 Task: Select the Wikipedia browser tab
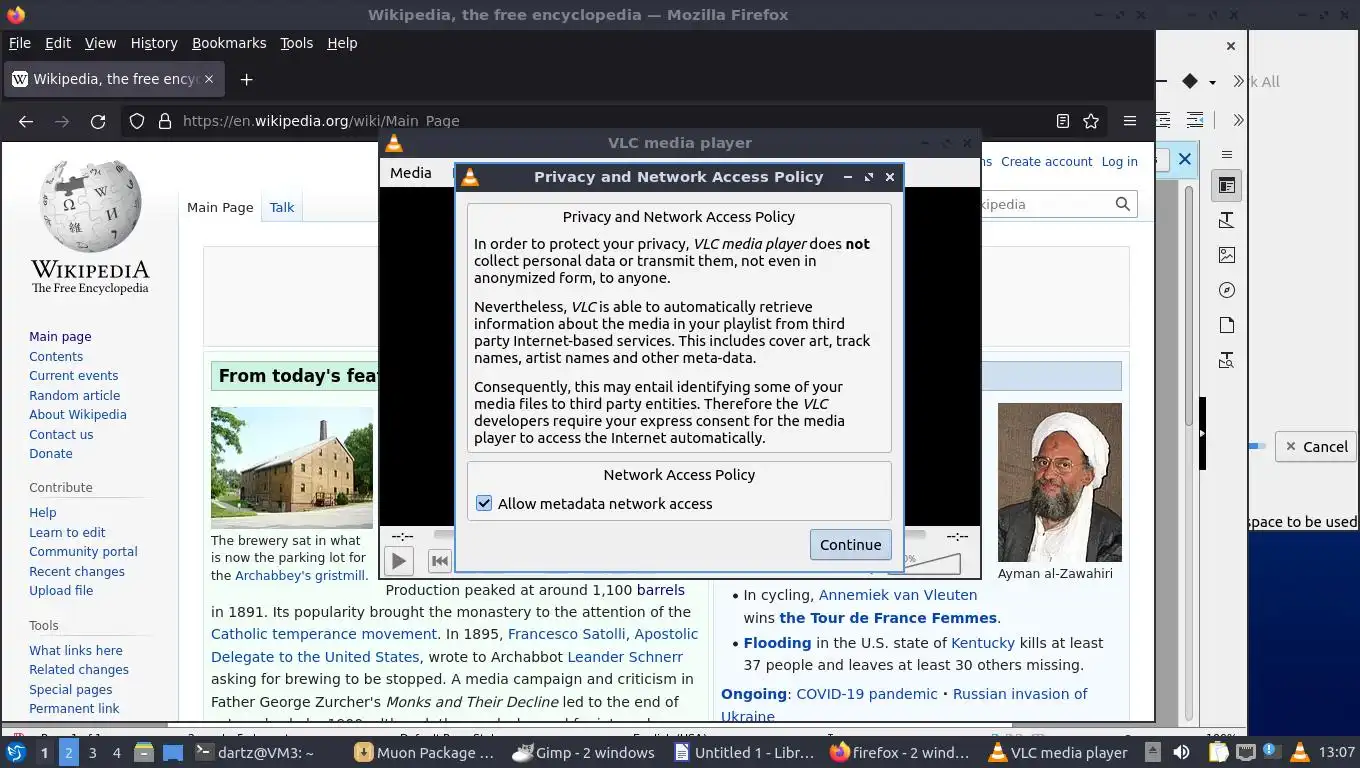click(113, 79)
